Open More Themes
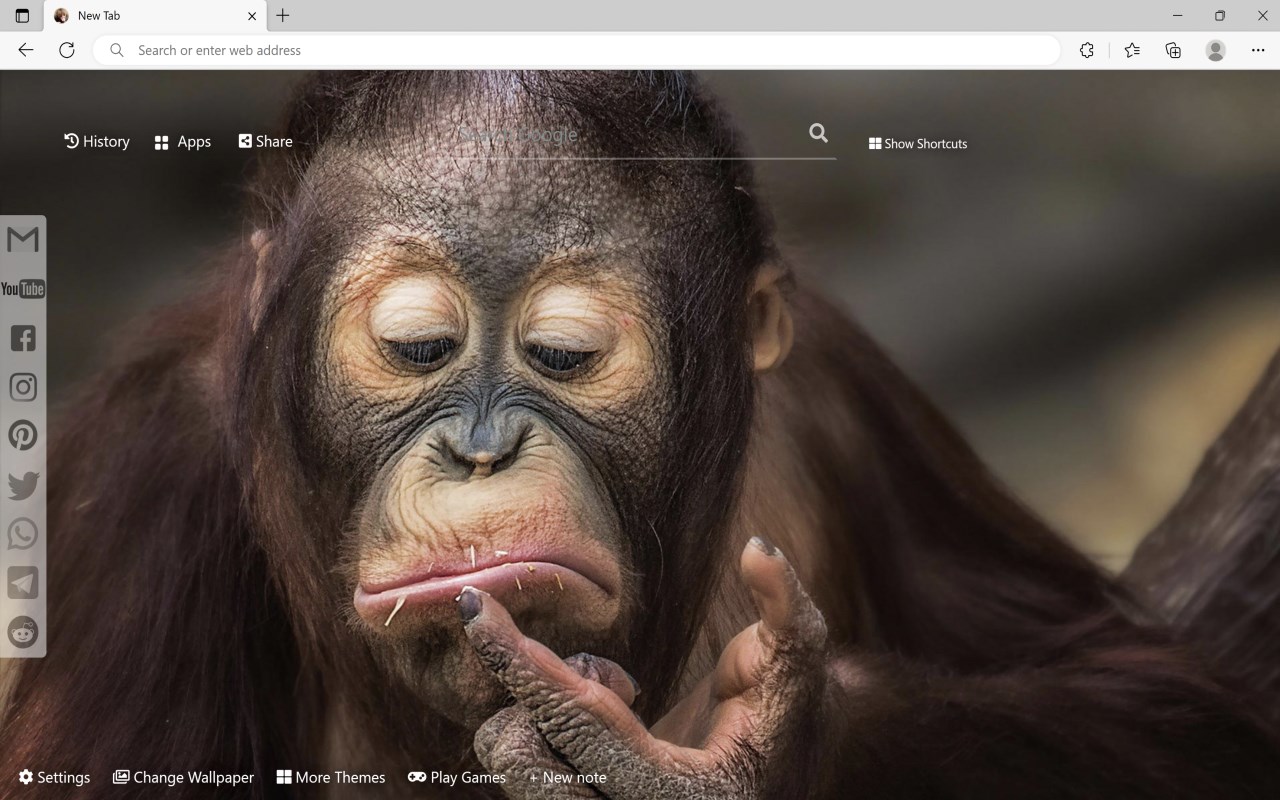 pyautogui.click(x=331, y=777)
